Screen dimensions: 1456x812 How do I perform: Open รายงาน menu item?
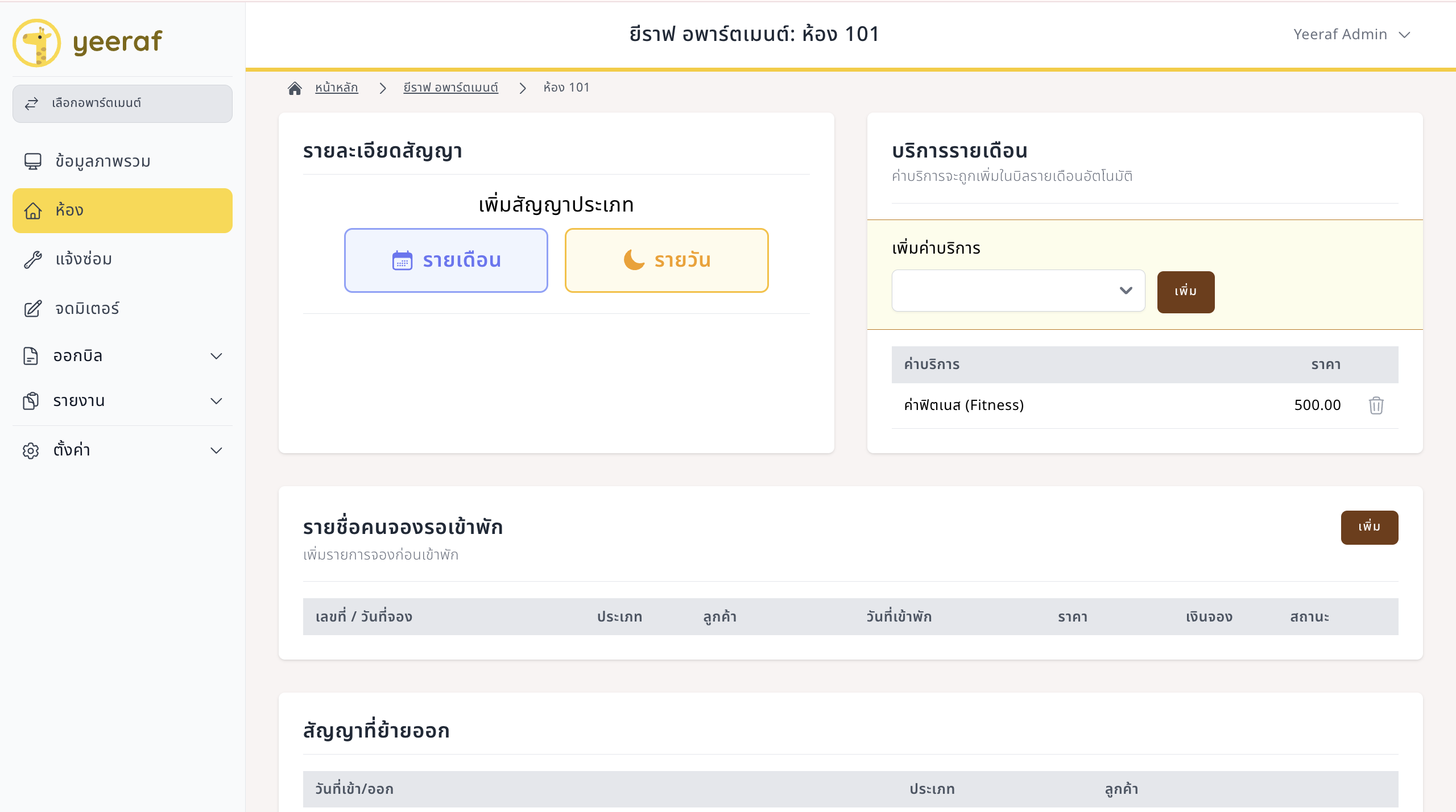coord(122,401)
